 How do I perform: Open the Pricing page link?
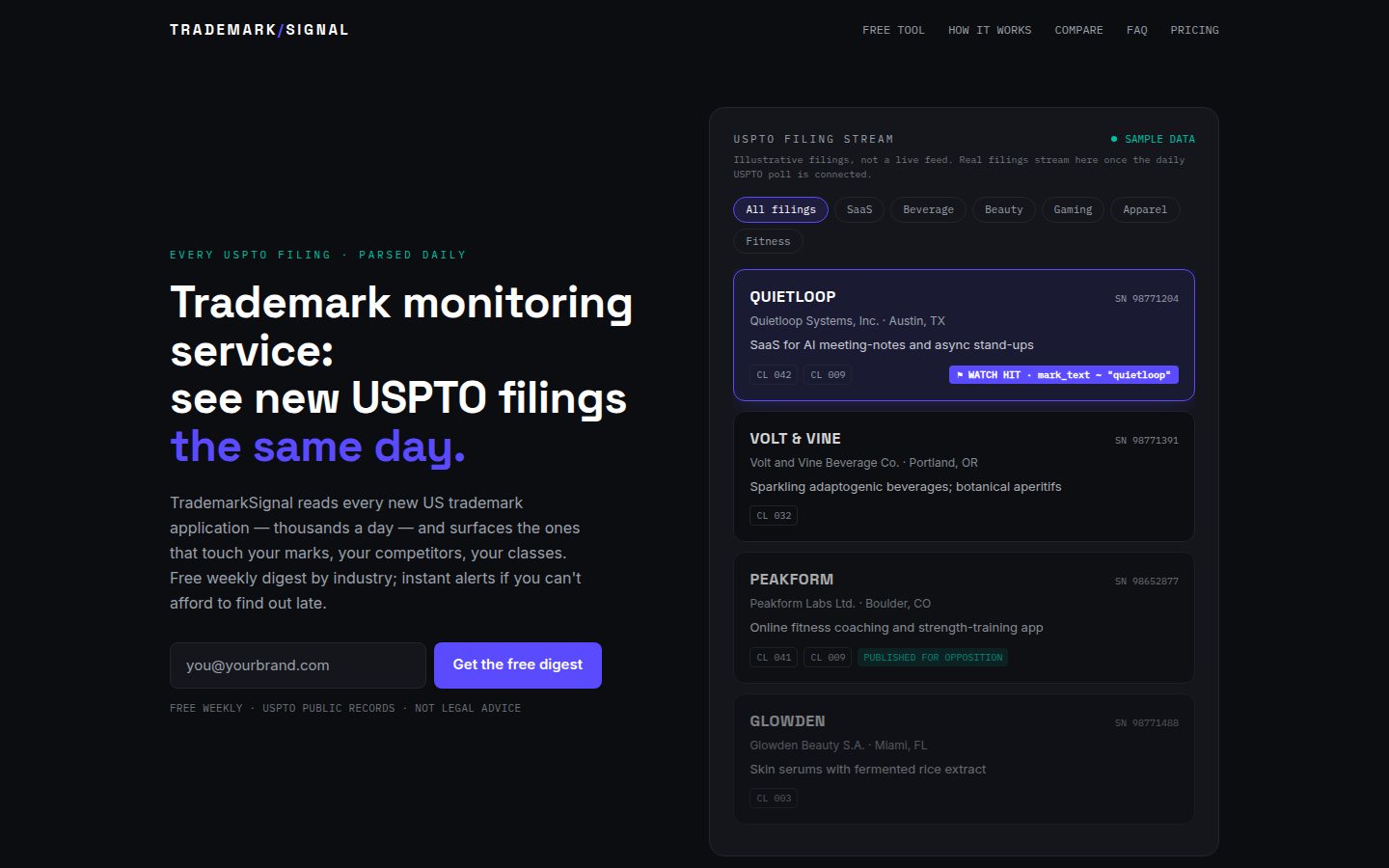tap(1194, 30)
